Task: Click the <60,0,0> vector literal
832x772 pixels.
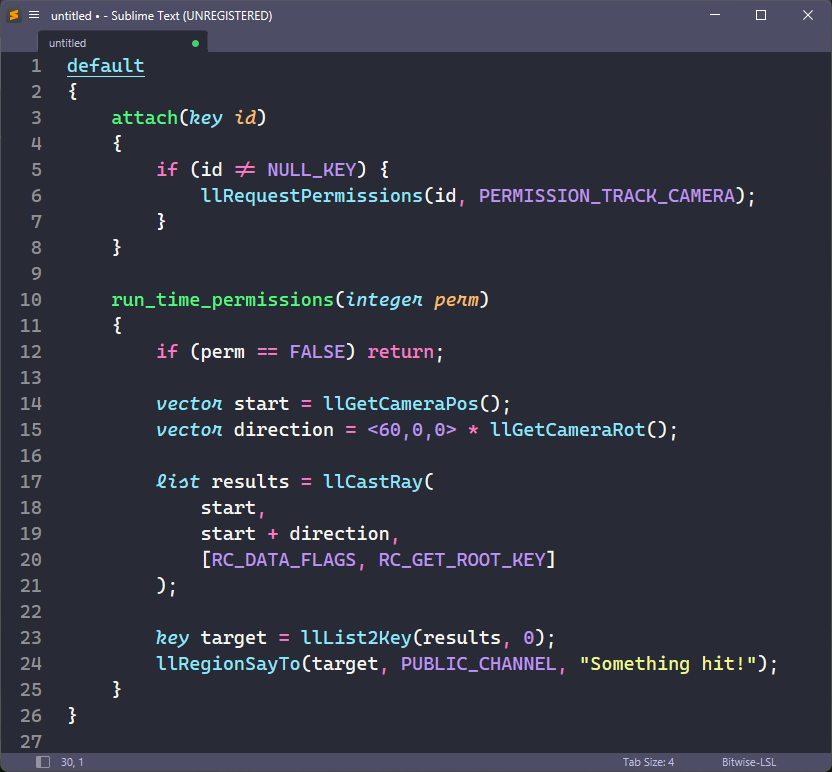Action: click(x=412, y=430)
